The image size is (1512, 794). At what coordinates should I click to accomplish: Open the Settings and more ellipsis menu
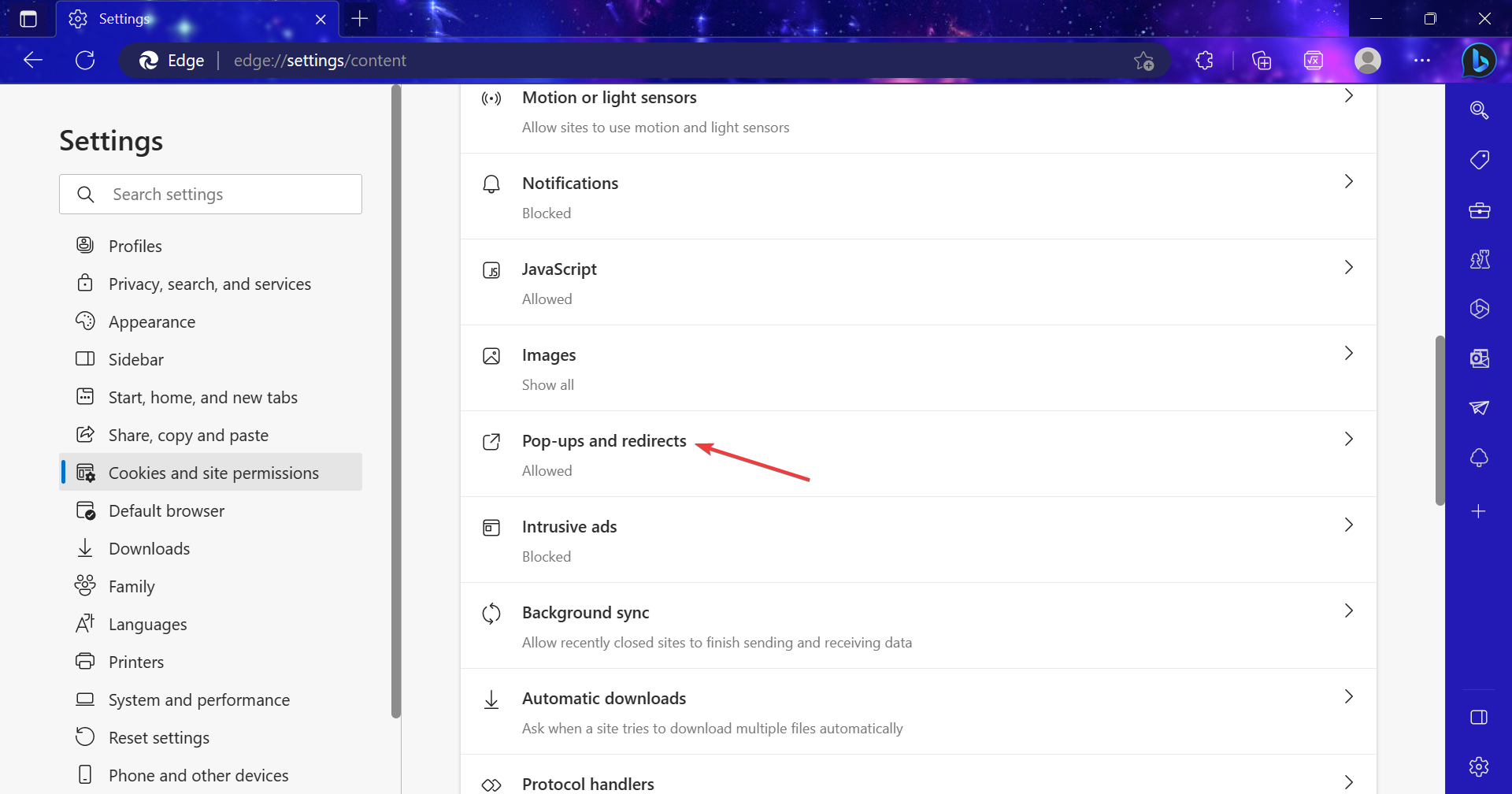(1422, 60)
